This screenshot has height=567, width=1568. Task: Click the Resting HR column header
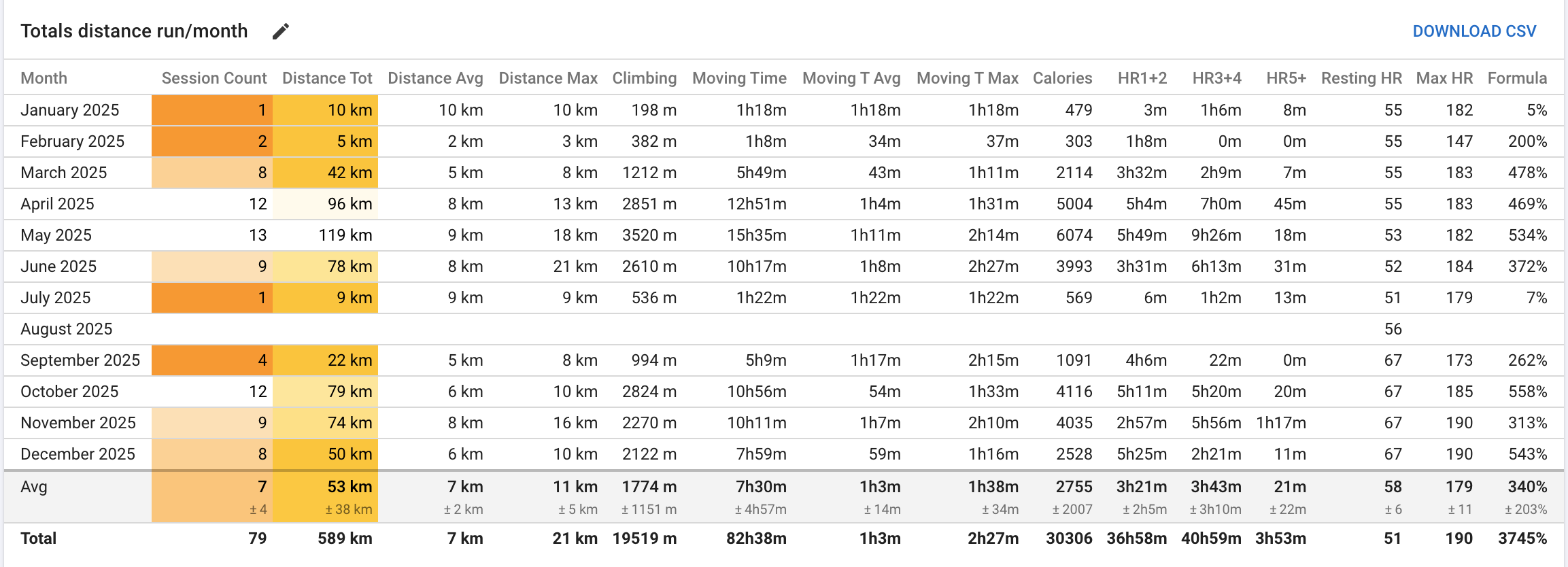click(x=1361, y=78)
